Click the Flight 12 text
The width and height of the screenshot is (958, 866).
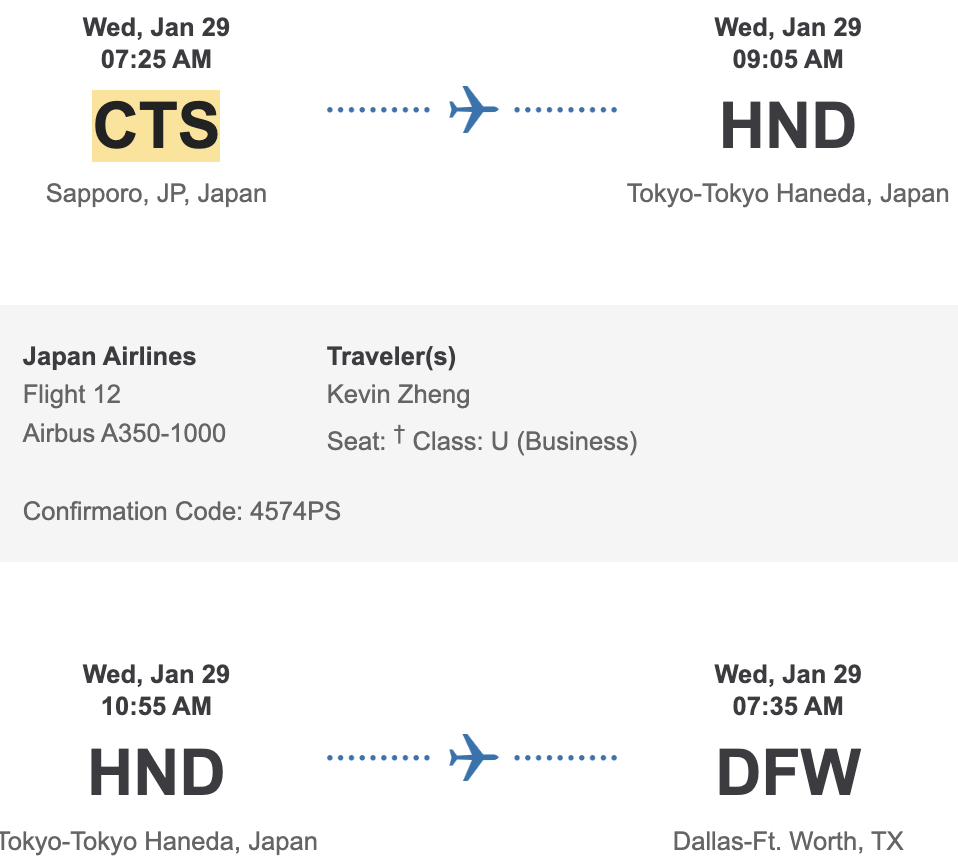(x=72, y=395)
